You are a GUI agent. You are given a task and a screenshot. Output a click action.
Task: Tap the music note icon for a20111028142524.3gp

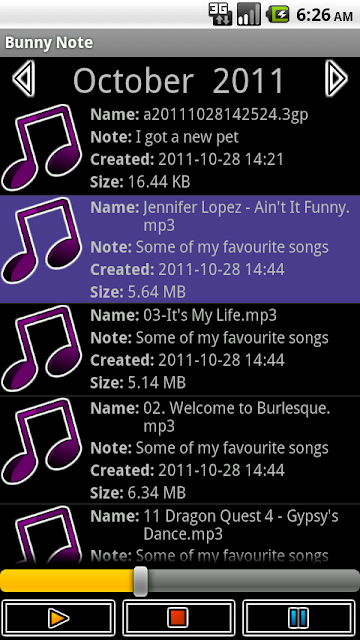(42, 148)
